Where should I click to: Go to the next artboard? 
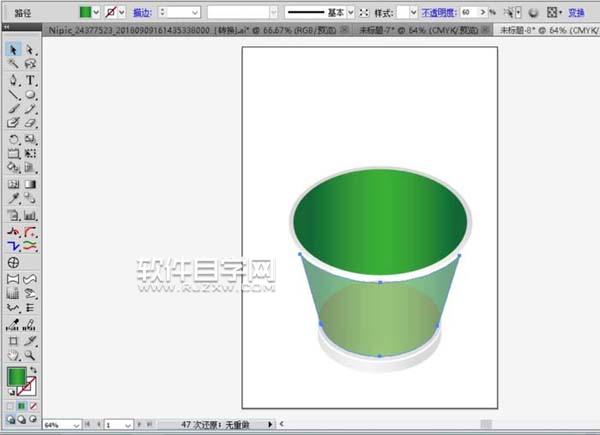[x=139, y=424]
